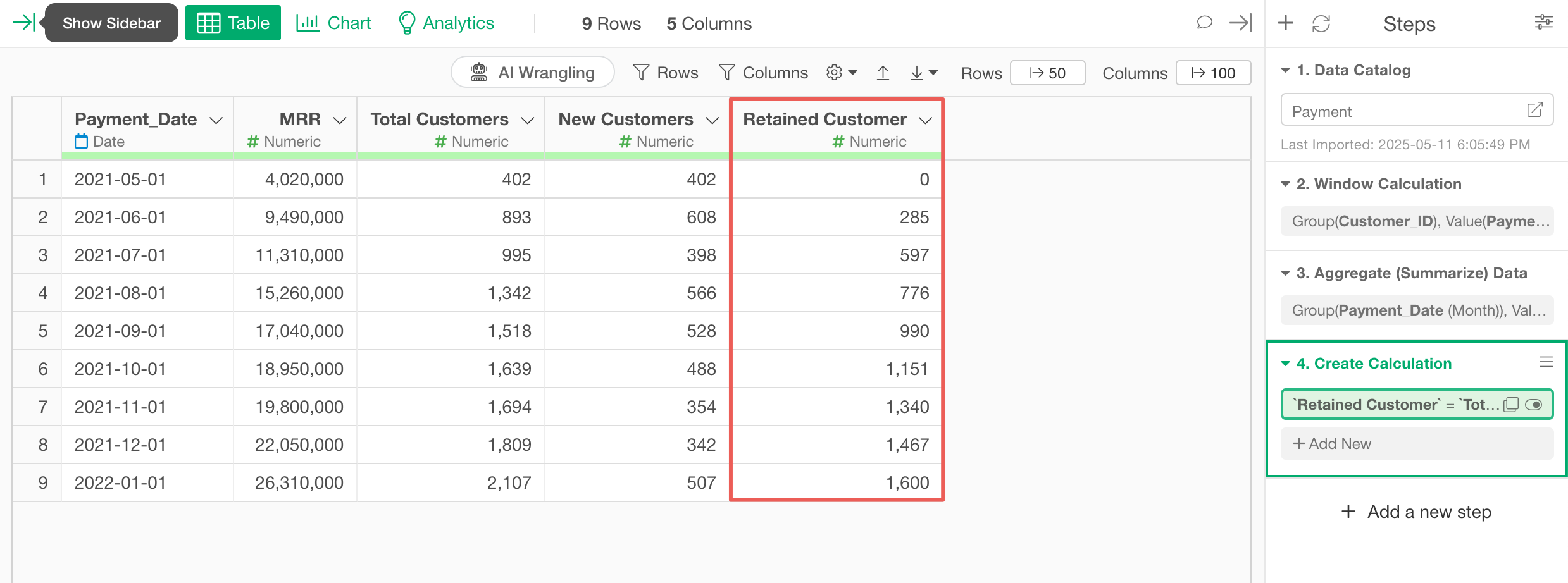Open the Create Calculation step menu icon
The height and width of the screenshot is (583, 1568).
(x=1546, y=362)
